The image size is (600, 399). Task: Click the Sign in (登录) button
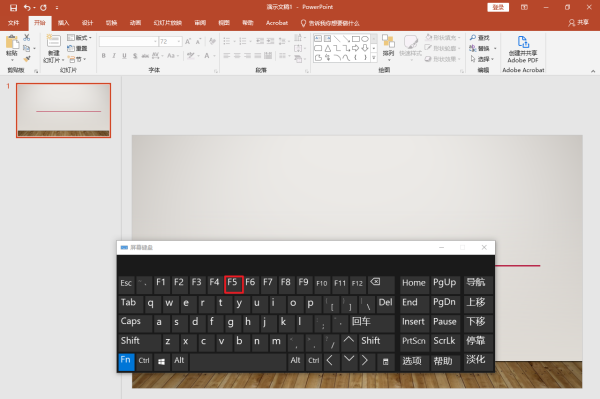point(498,7)
